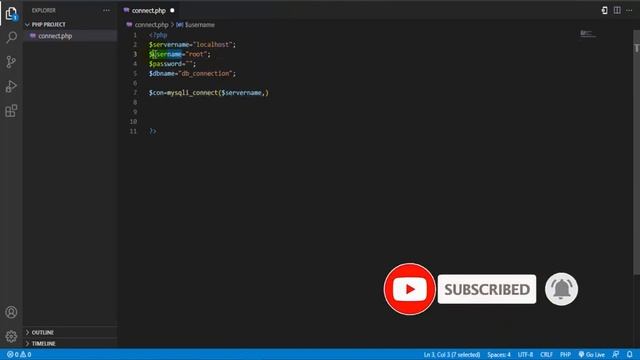The height and width of the screenshot is (360, 640).
Task: Click the closing ?> tag on line 11
Action: click(x=153, y=131)
